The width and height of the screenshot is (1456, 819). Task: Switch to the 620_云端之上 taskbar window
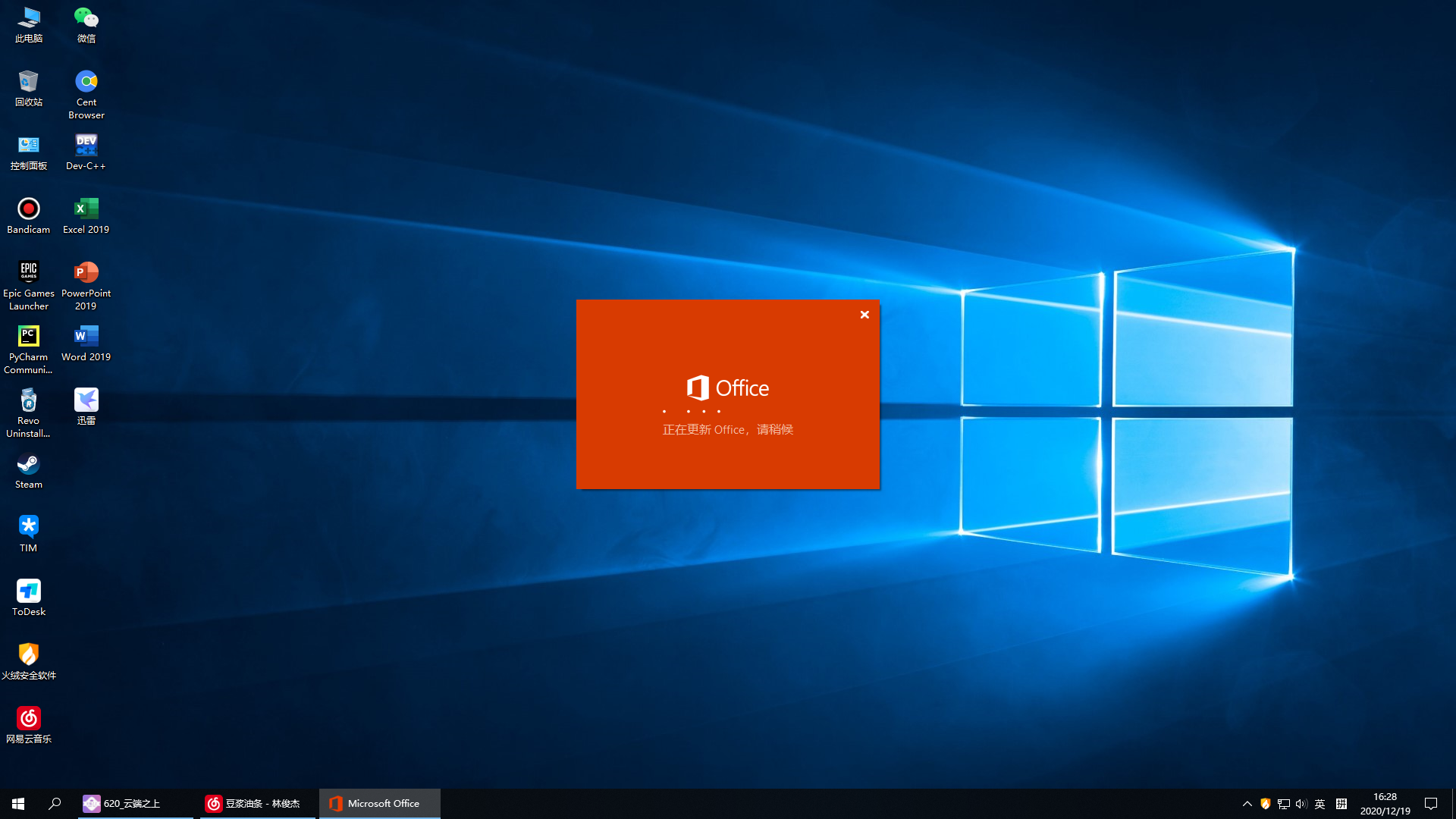point(136,804)
